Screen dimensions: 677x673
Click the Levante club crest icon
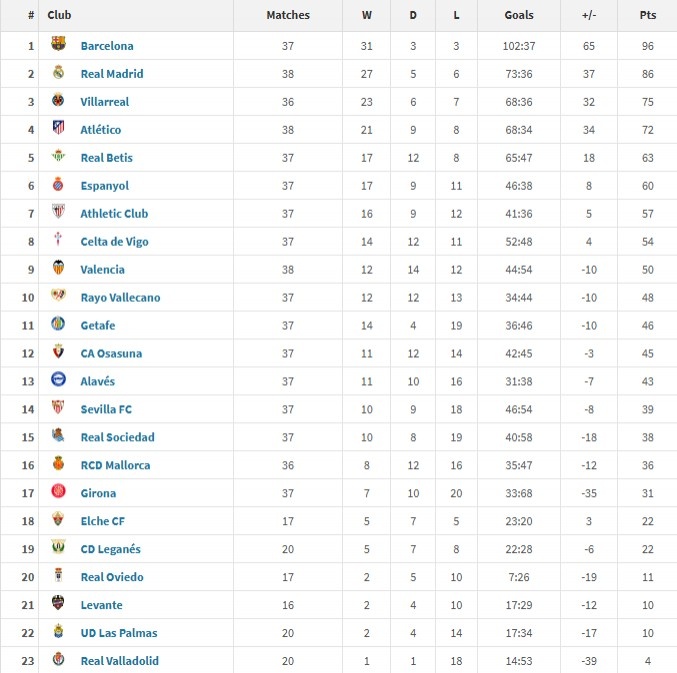tap(58, 604)
